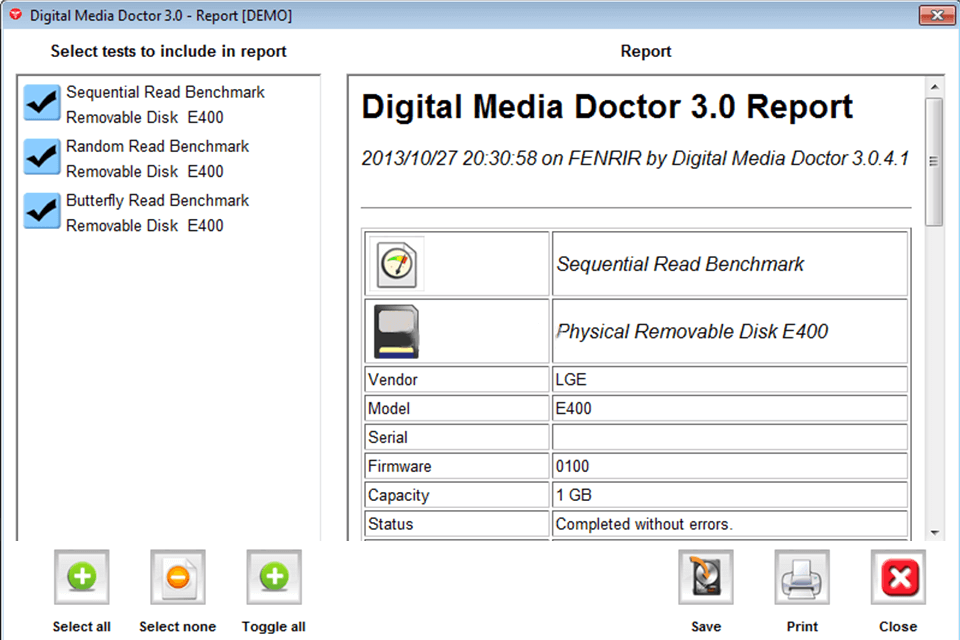The height and width of the screenshot is (640, 960).
Task: Click the Toggle all green plus icon
Action: click(274, 577)
